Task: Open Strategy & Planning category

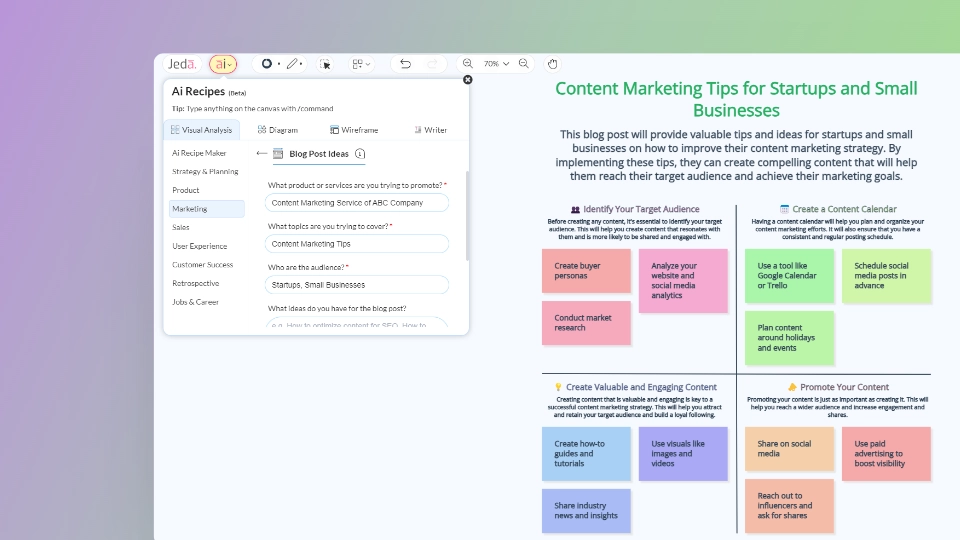Action: 205,171
